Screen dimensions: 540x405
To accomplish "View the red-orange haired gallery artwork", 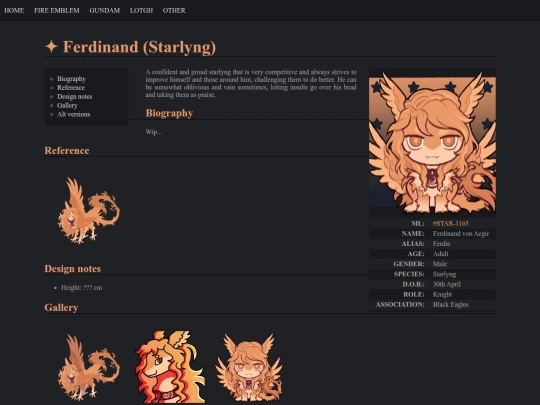I will point(170,366).
